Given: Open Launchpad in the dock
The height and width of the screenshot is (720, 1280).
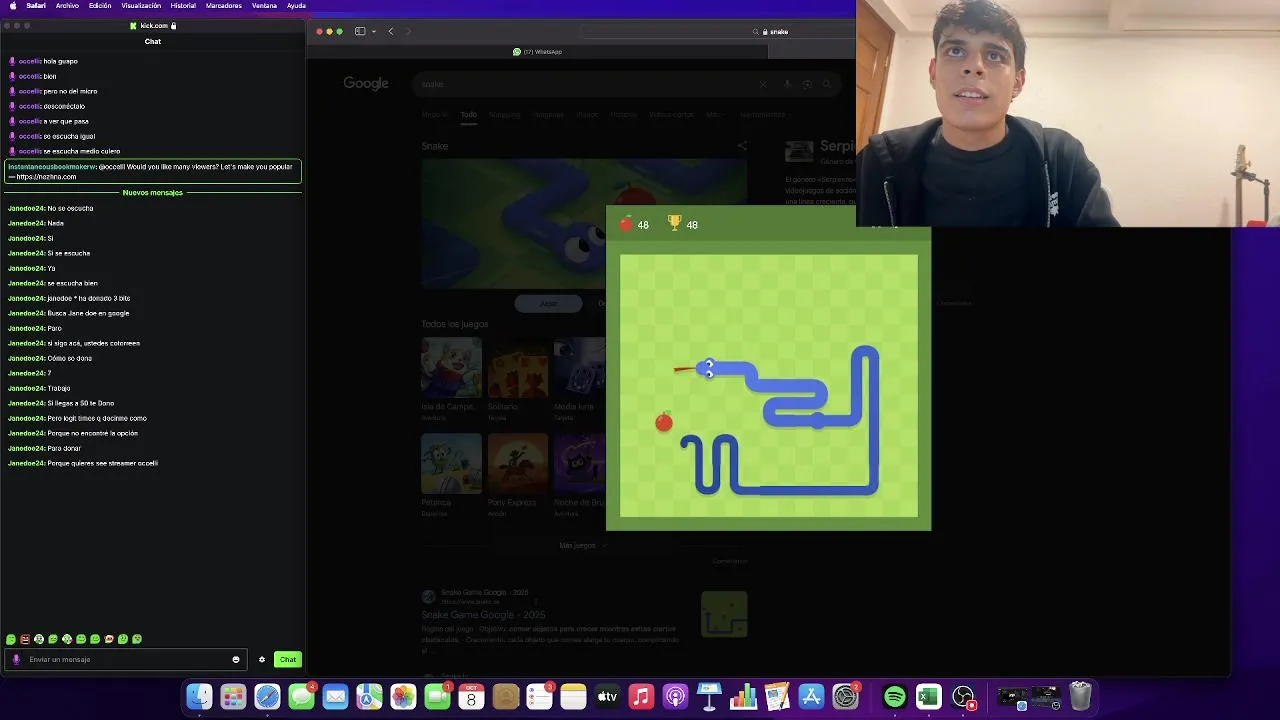Looking at the screenshot, I should tap(233, 696).
